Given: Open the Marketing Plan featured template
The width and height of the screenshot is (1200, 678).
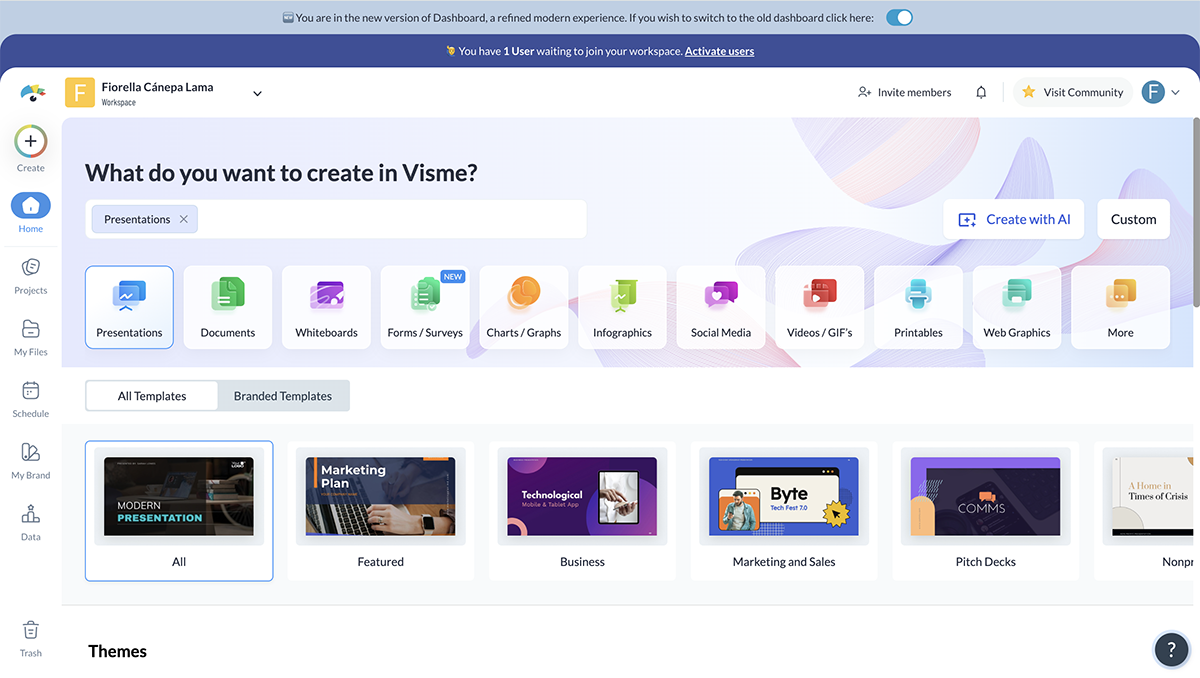Looking at the screenshot, I should [380, 495].
